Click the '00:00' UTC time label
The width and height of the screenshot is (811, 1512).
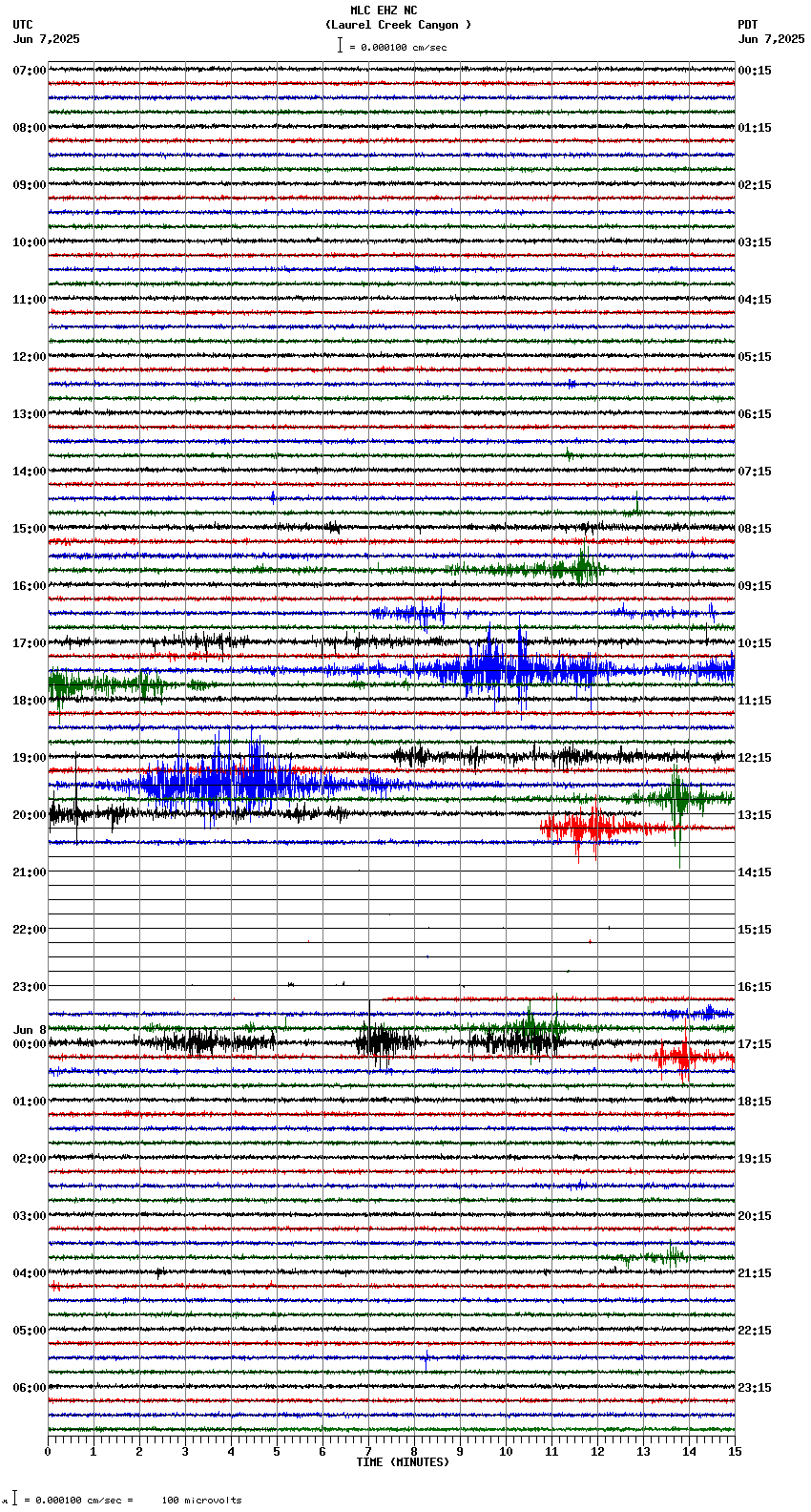[30, 1044]
